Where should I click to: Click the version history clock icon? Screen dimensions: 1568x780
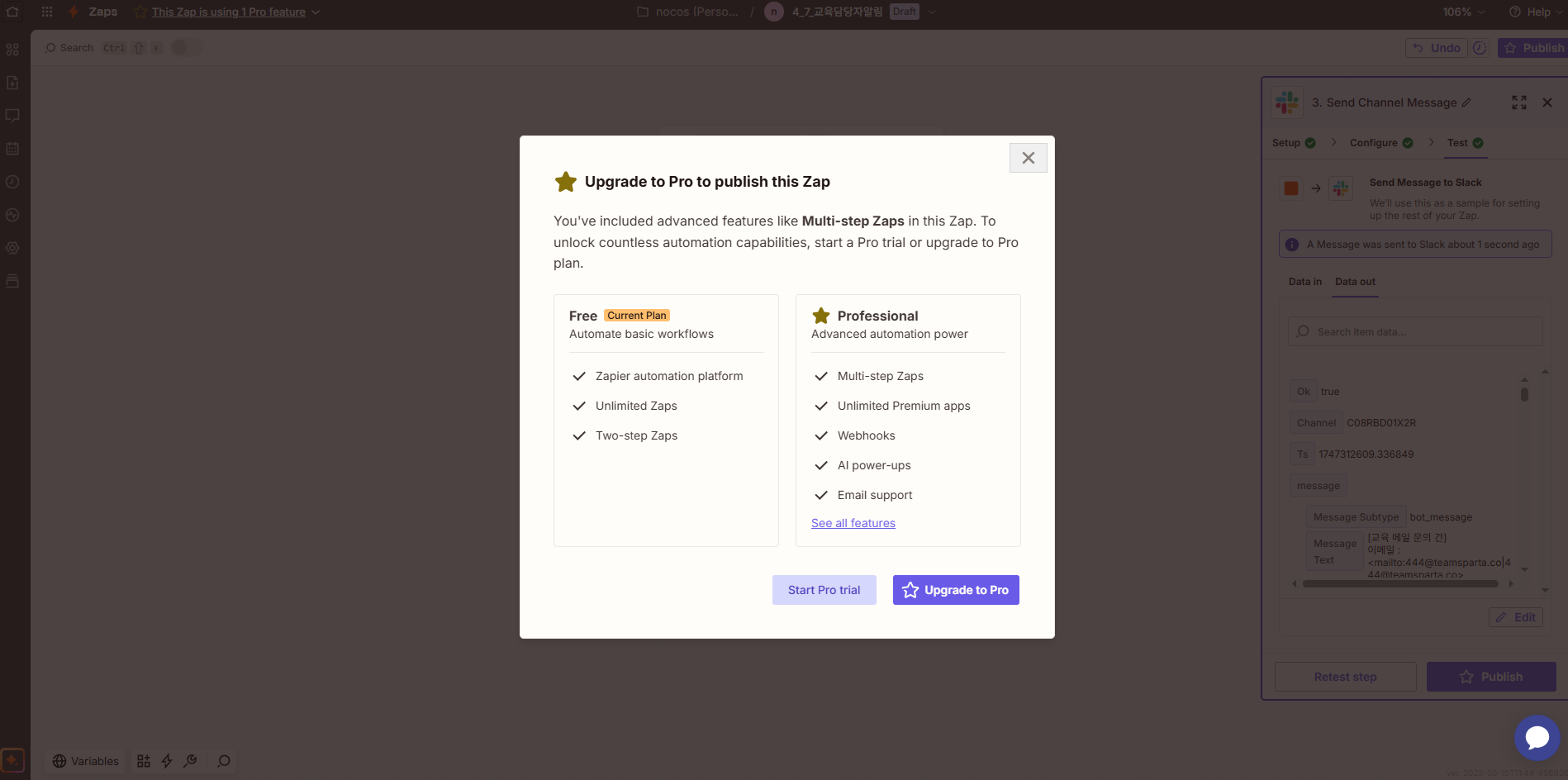(x=1480, y=48)
